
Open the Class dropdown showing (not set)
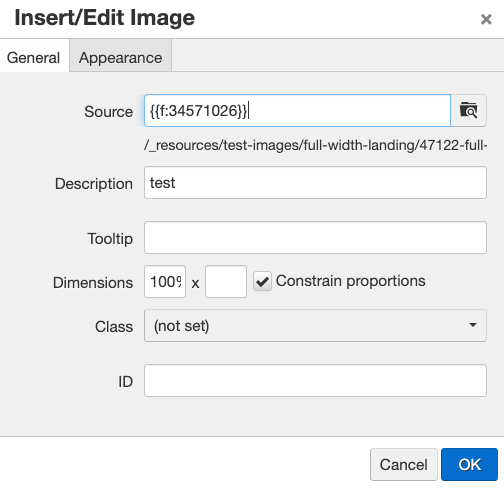315,326
